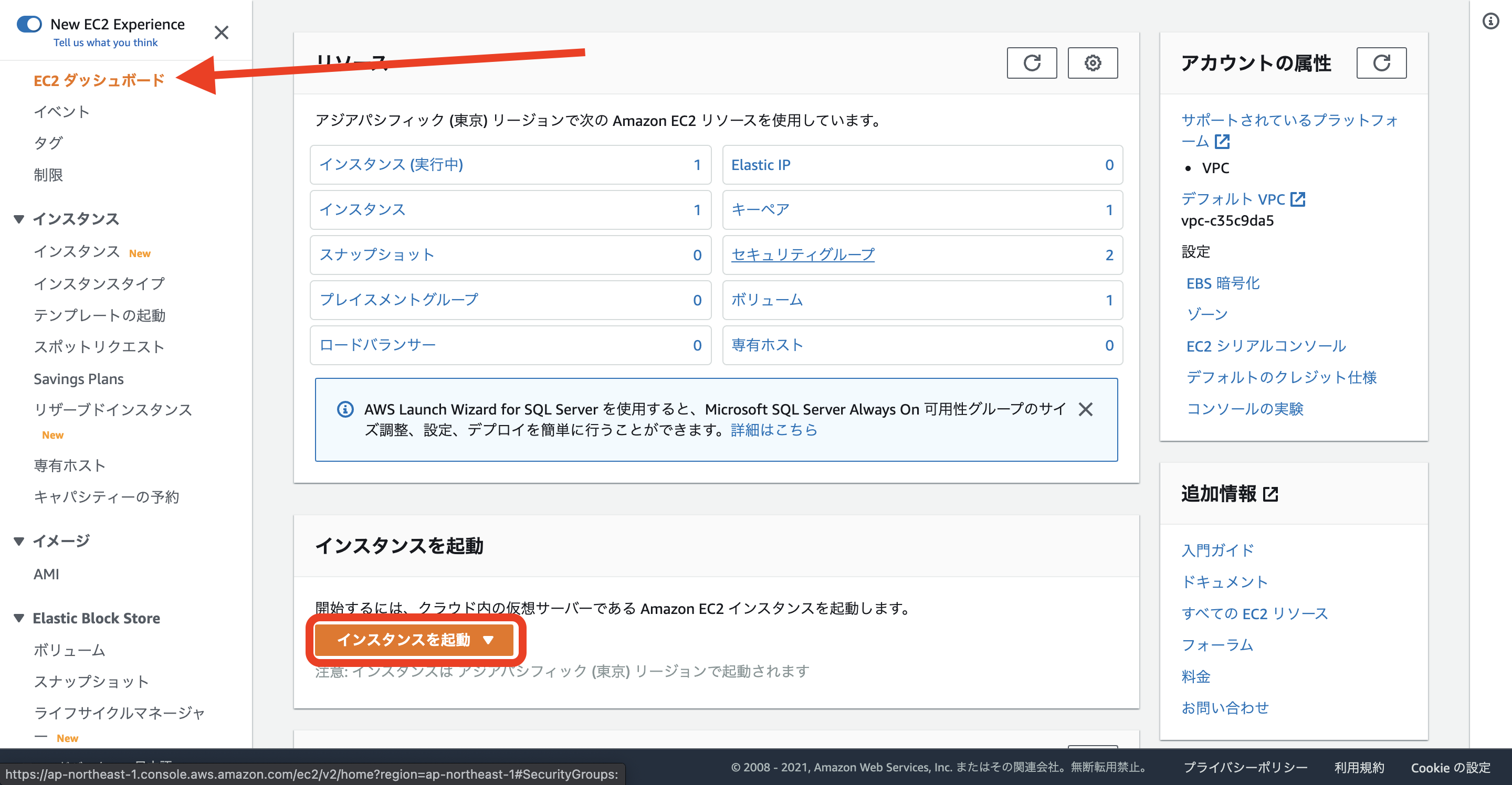Screen dimensions: 1512x785
Task: Click Tell us what you think link
Action: (106, 43)
